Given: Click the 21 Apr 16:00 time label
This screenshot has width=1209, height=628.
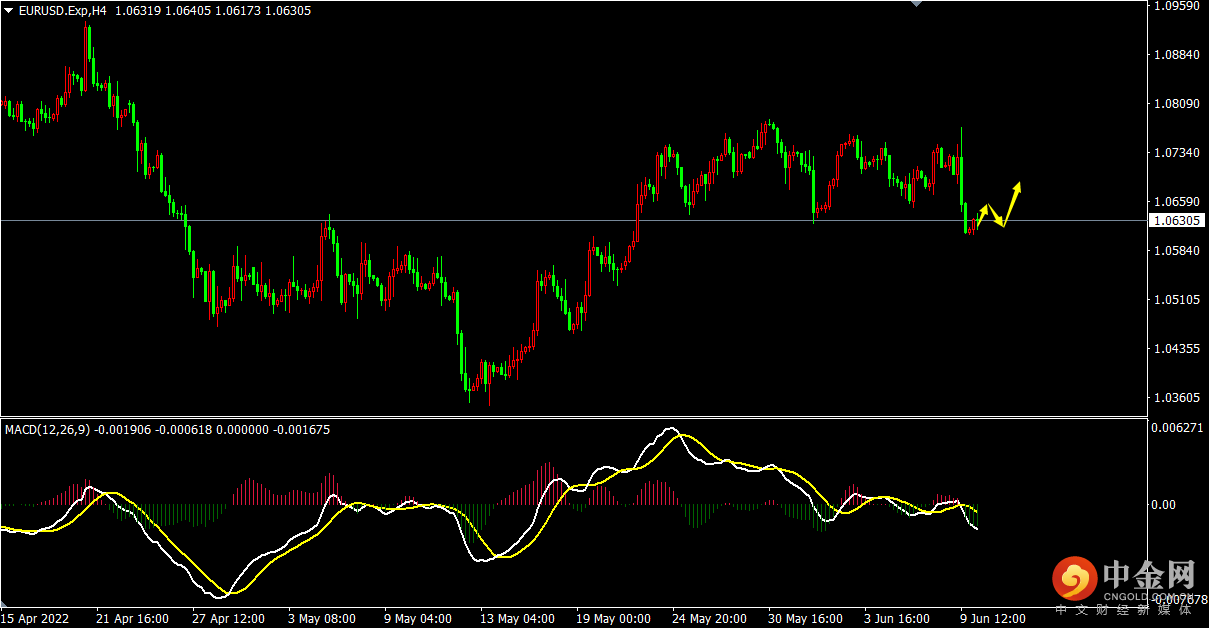Looking at the screenshot, I should [x=132, y=619].
